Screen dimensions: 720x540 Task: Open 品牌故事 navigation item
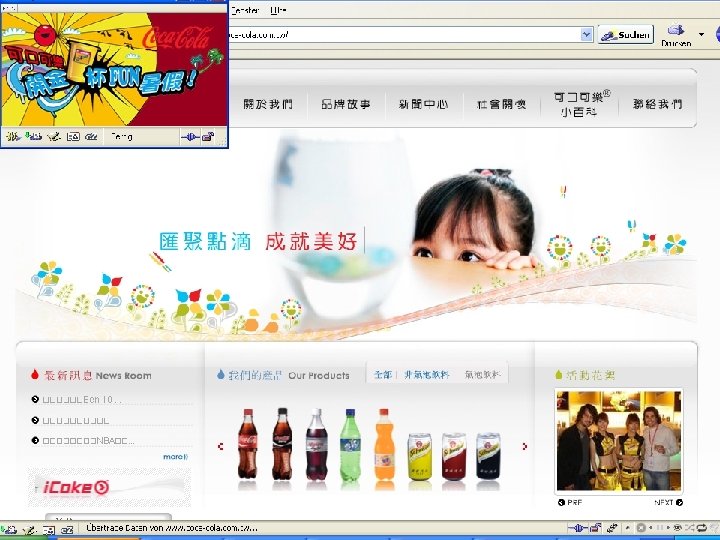point(346,104)
